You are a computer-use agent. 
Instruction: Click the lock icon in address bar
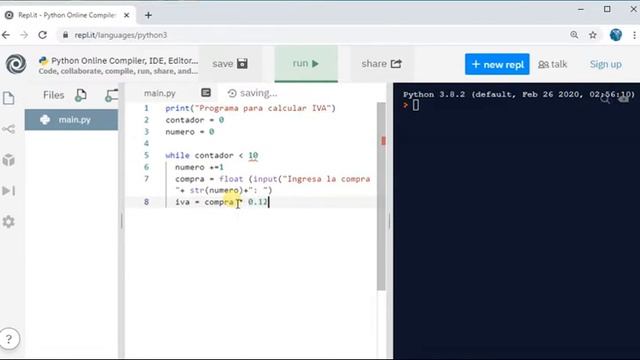tap(65, 35)
